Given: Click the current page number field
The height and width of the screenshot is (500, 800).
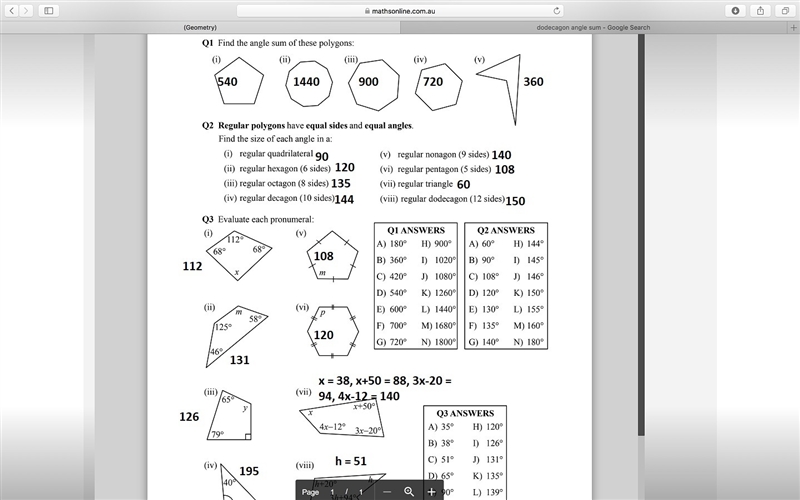Looking at the screenshot, I should pyautogui.click(x=332, y=492).
